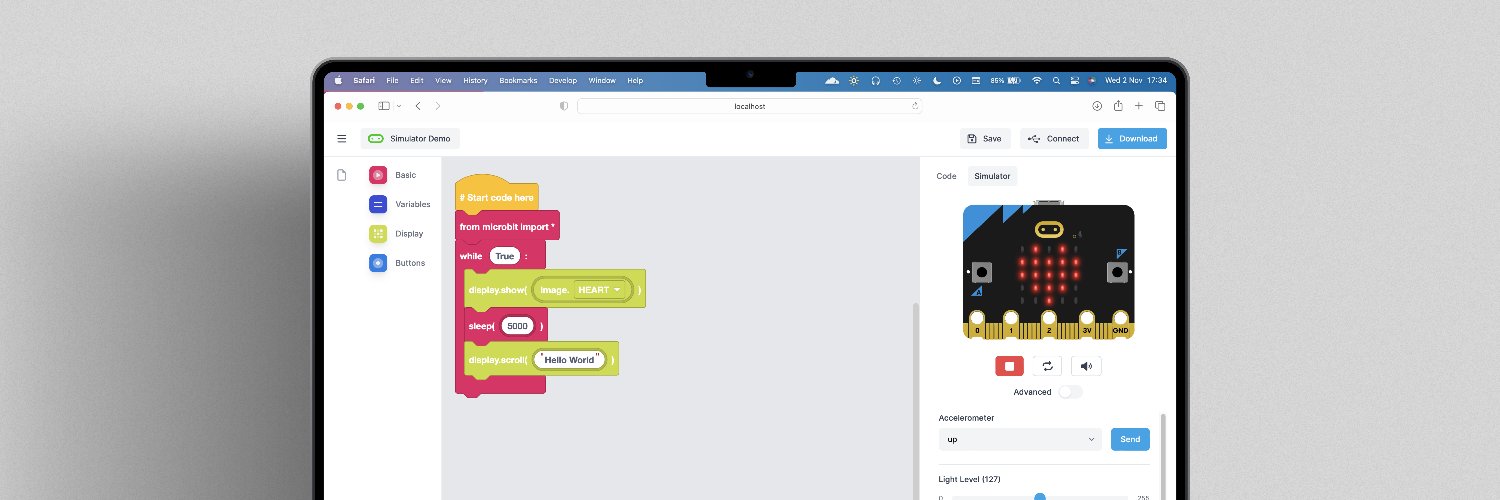Open the file icon in left sidebar
This screenshot has height=500, width=1500.
(341, 175)
